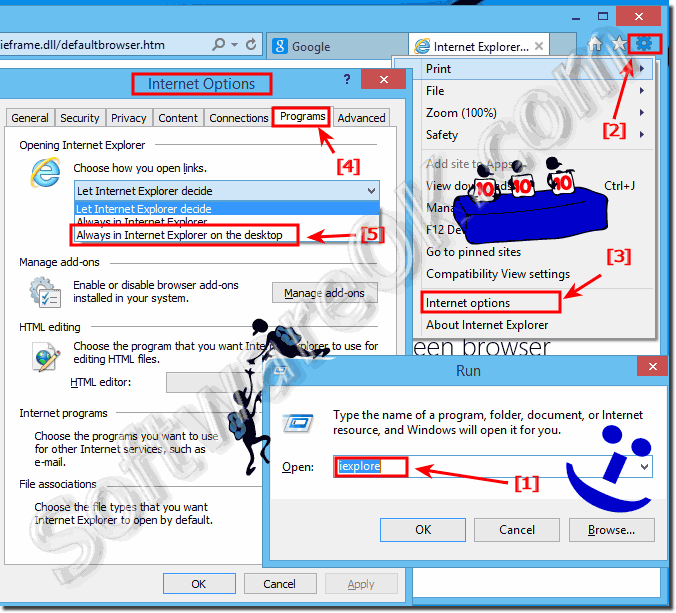Click OK in the Run dialog

tap(423, 529)
